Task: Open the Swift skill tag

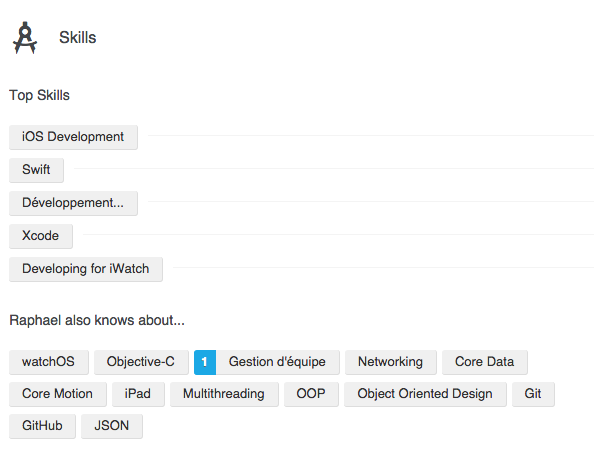Action: pyautogui.click(x=36, y=170)
